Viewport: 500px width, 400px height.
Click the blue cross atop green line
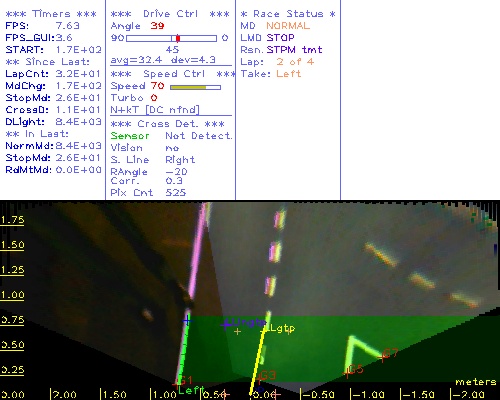tap(187, 321)
